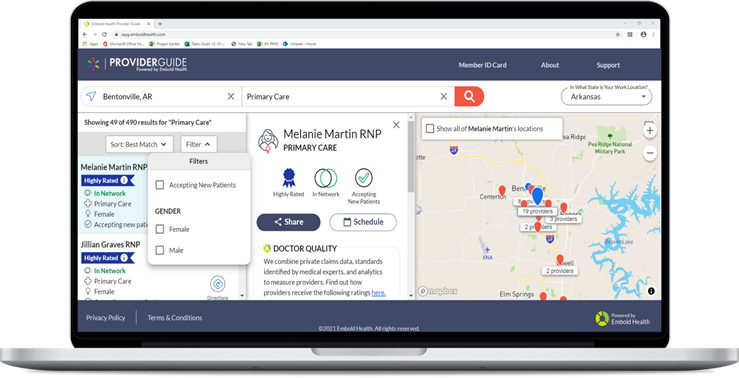Check the Accepting New Patients filter
The image size is (739, 378).
coord(160,185)
